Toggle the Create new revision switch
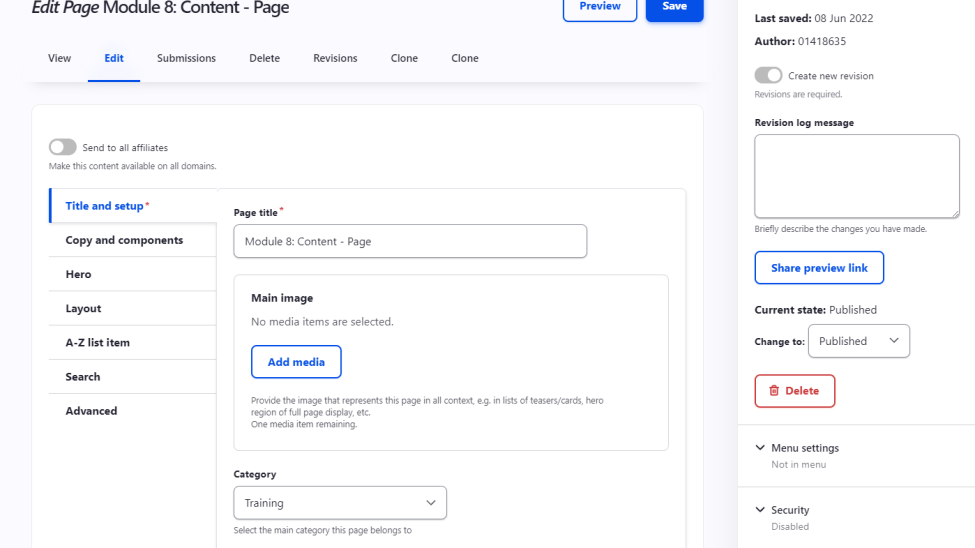The height and width of the screenshot is (548, 975). [768, 76]
